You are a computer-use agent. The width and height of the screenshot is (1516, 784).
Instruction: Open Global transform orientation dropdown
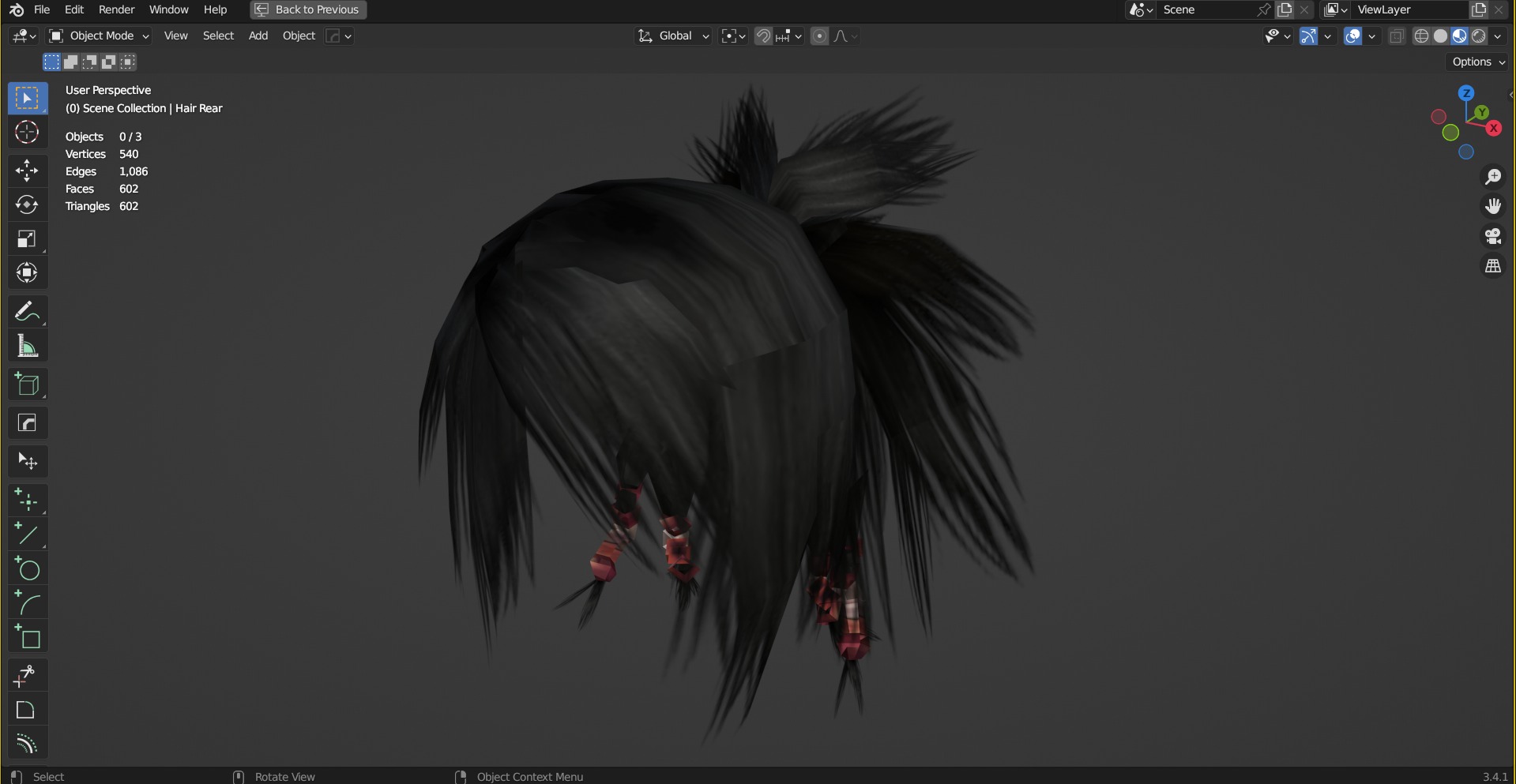(x=674, y=36)
